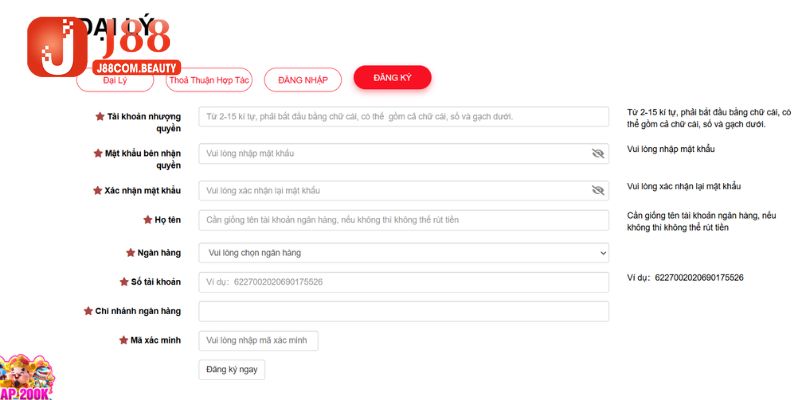Click the Đăng ký ngay button

point(232,369)
